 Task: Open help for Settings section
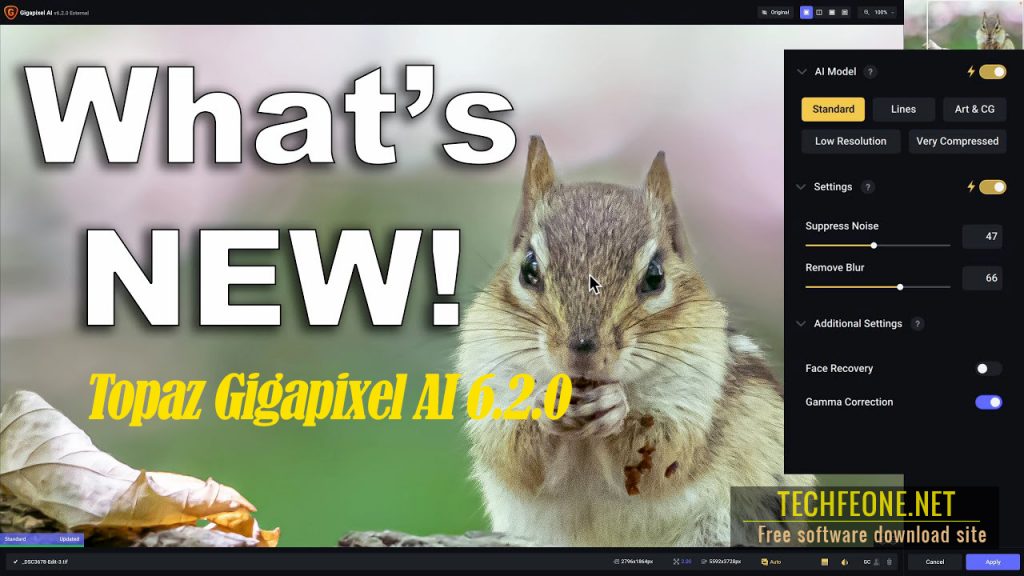[867, 187]
